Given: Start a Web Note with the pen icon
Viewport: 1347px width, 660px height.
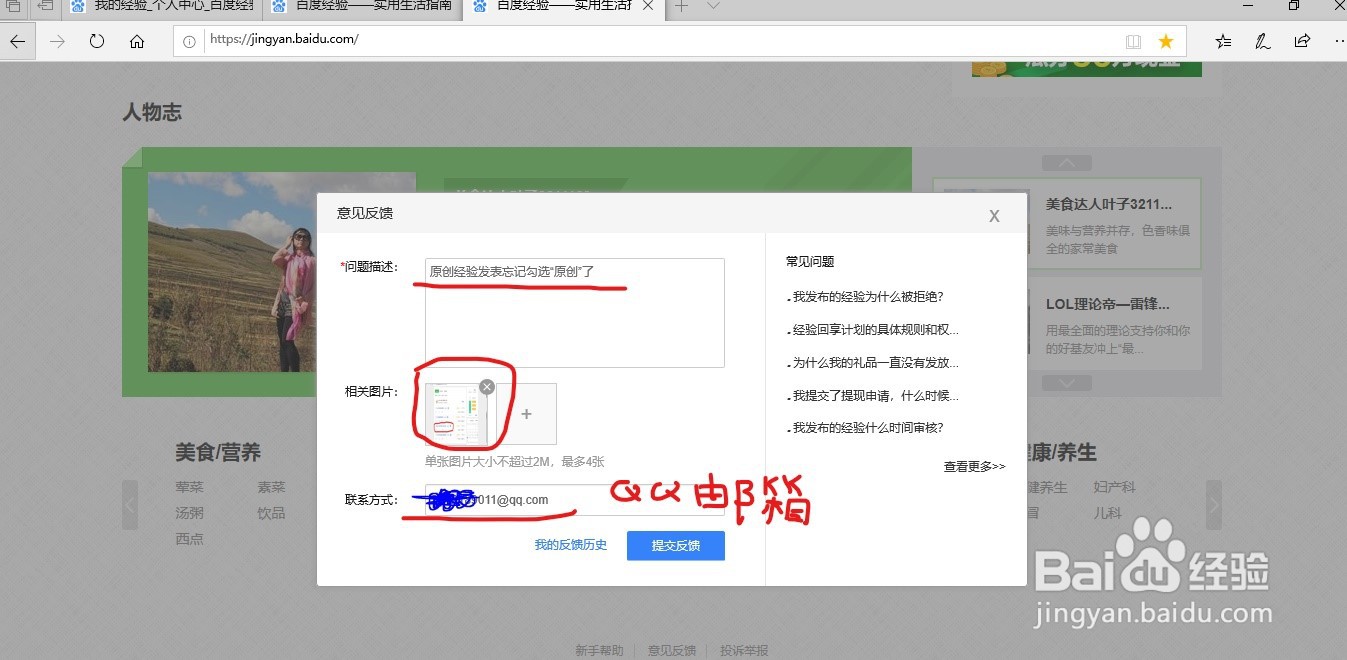Looking at the screenshot, I should [1262, 41].
